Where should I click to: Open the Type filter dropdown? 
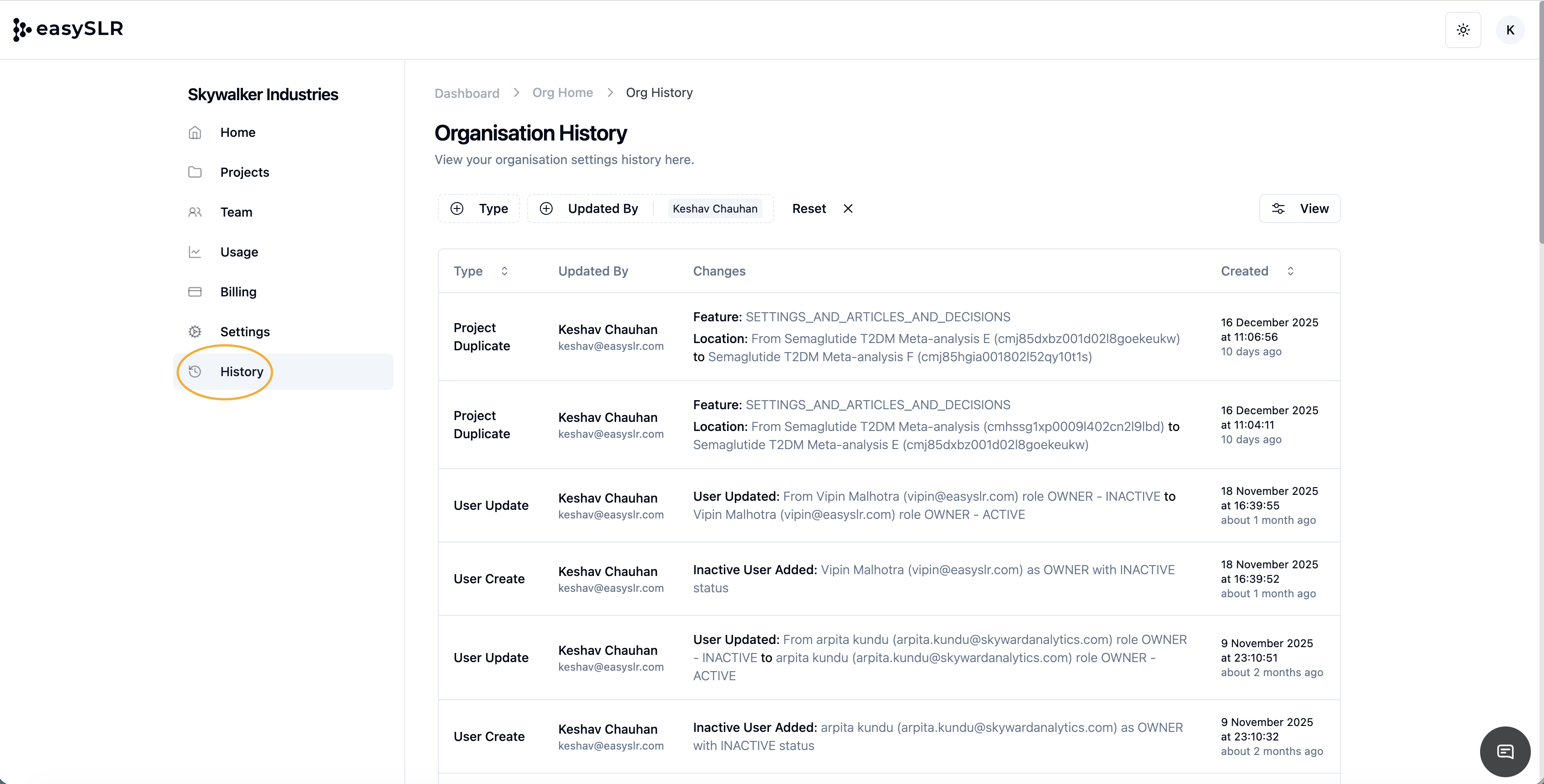[479, 208]
